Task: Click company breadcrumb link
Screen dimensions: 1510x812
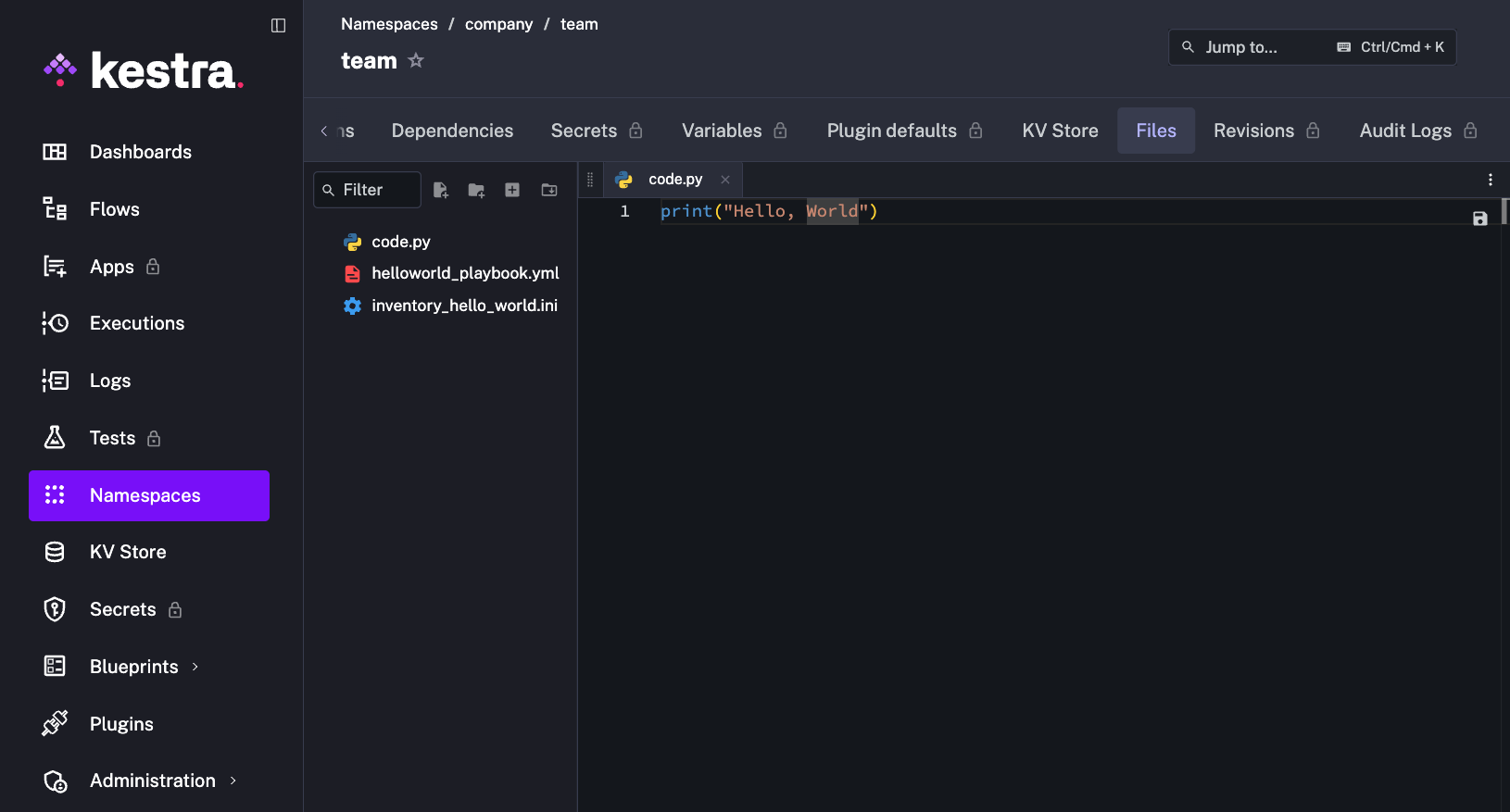Action: point(498,24)
